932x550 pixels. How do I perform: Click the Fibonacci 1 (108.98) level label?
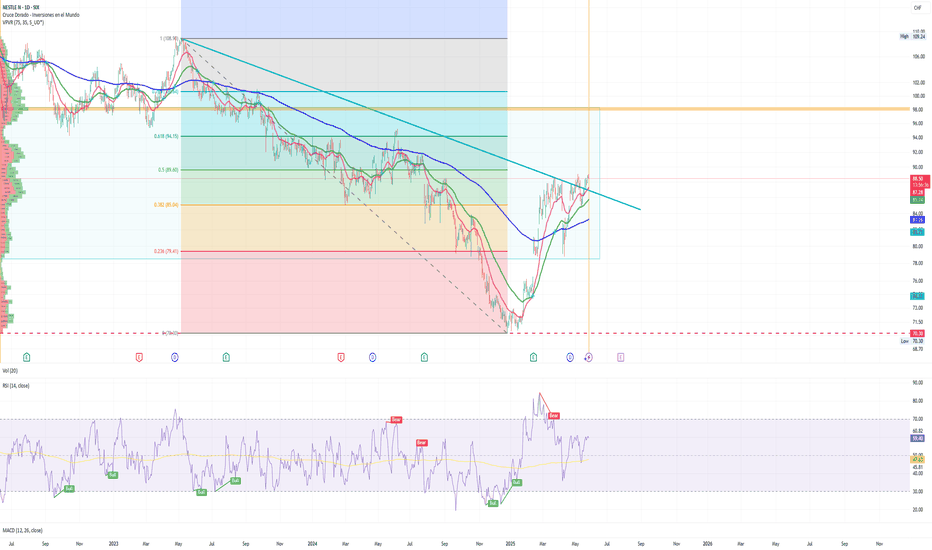[169, 39]
